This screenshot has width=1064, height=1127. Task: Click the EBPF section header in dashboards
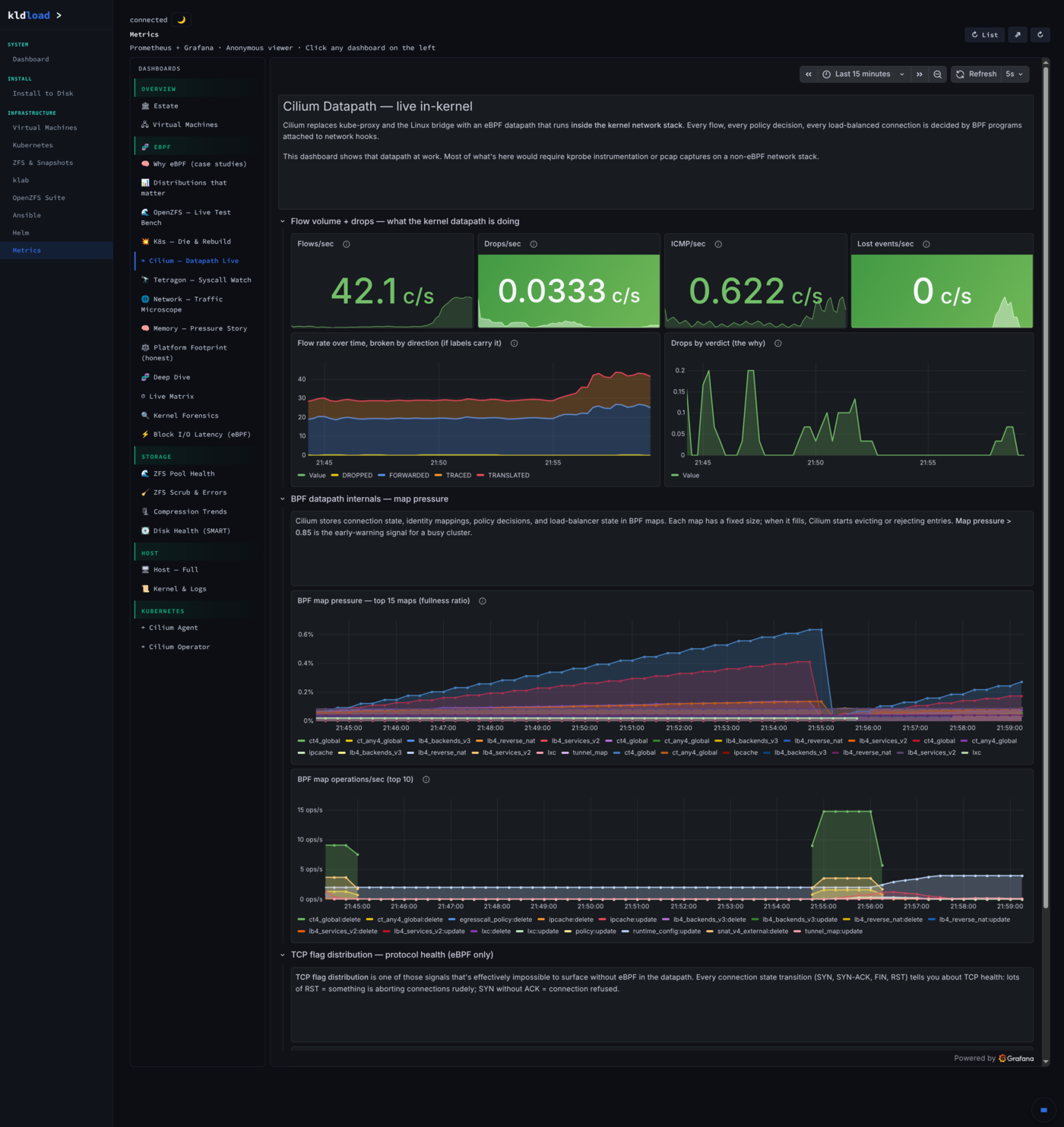(196, 147)
